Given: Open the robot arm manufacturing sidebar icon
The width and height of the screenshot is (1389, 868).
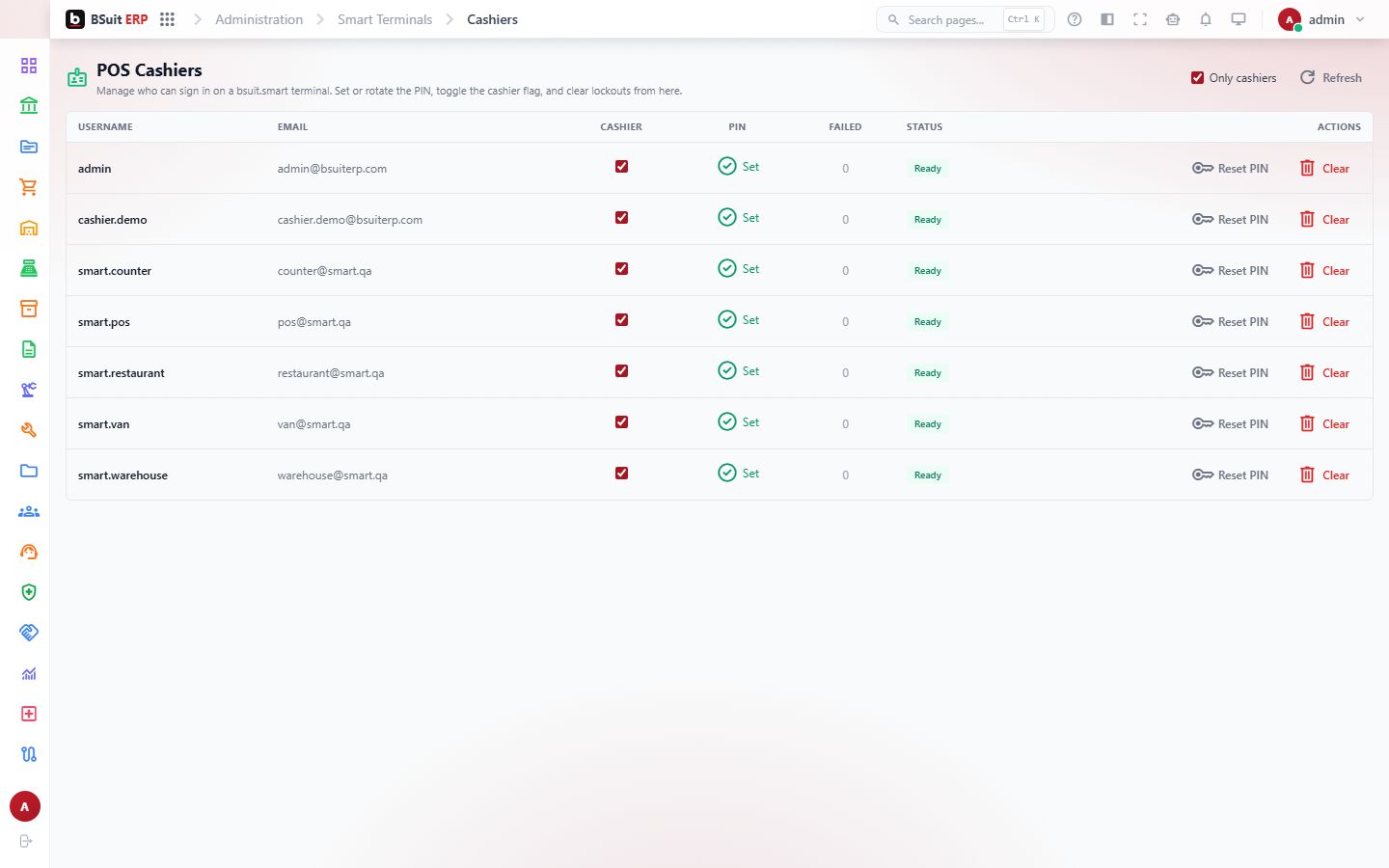Looking at the screenshot, I should click(29, 390).
